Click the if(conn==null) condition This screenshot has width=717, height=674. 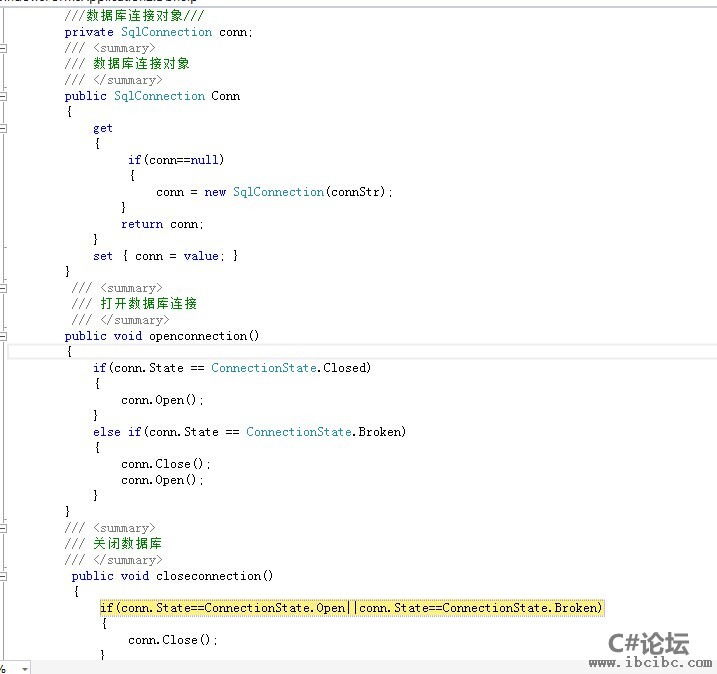click(176, 160)
